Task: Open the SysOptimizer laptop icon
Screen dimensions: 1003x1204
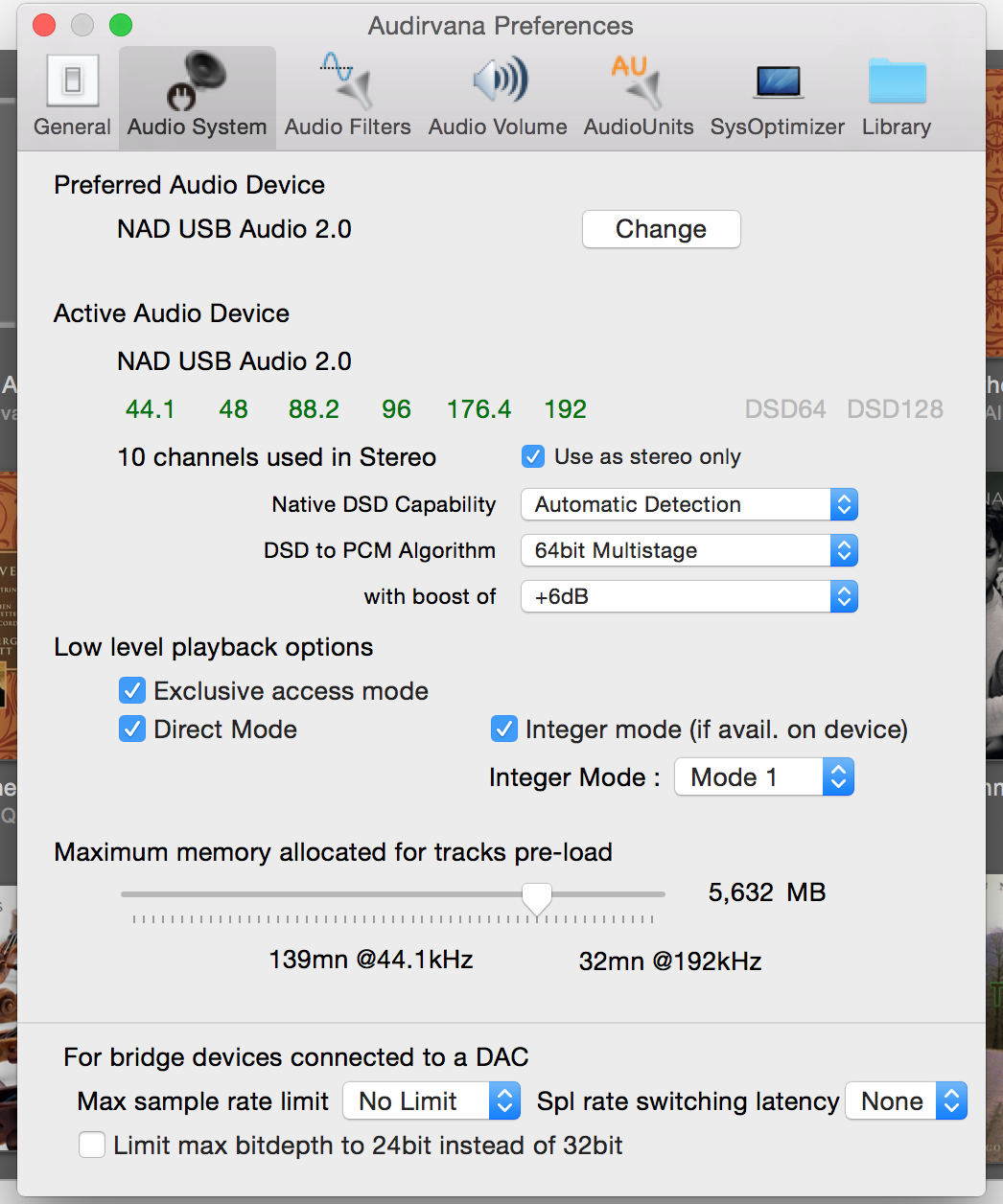Action: [x=778, y=81]
